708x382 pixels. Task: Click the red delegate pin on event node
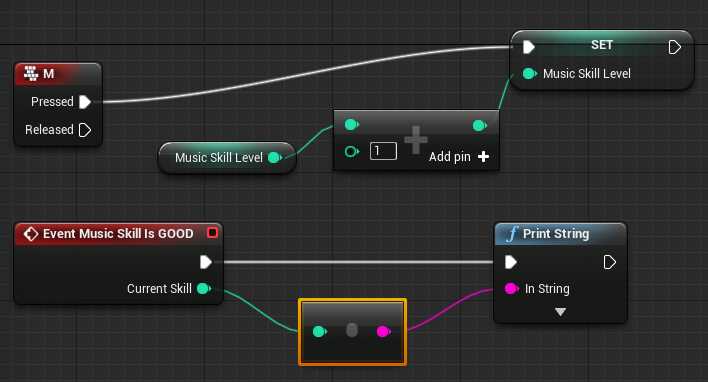212,233
